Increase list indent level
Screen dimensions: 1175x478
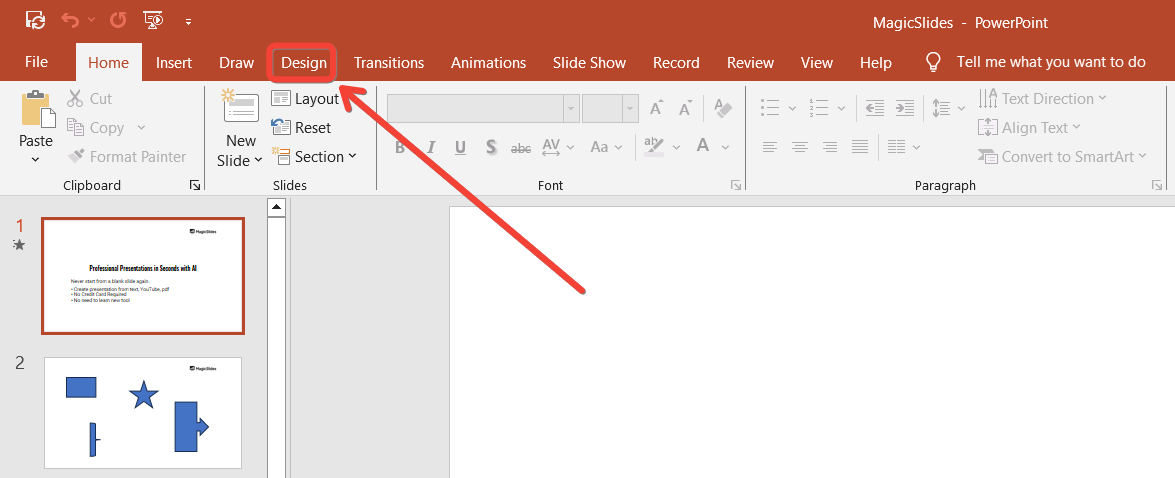(904, 108)
